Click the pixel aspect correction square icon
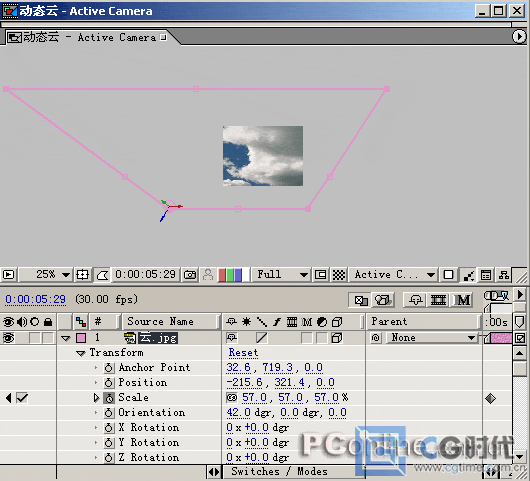Image resolution: width=530 pixels, height=481 pixels. [x=449, y=274]
